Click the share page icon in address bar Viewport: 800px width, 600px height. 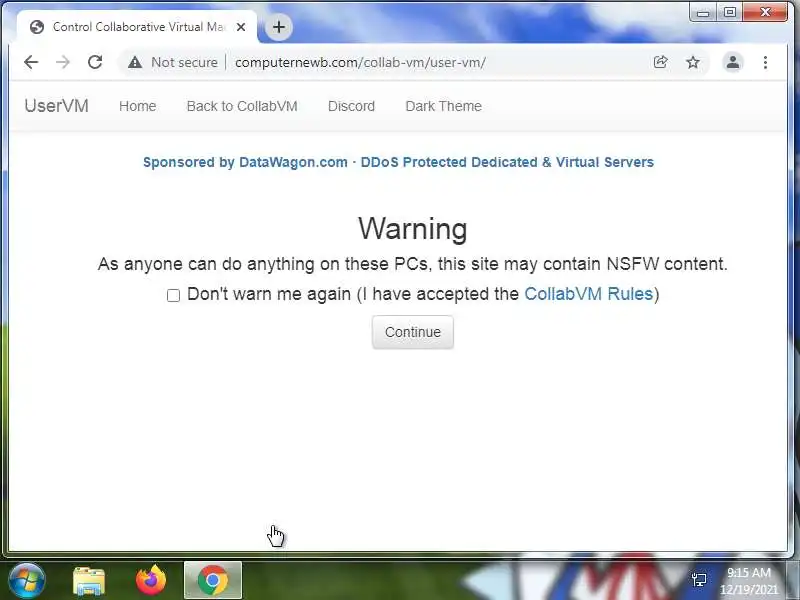tap(661, 62)
